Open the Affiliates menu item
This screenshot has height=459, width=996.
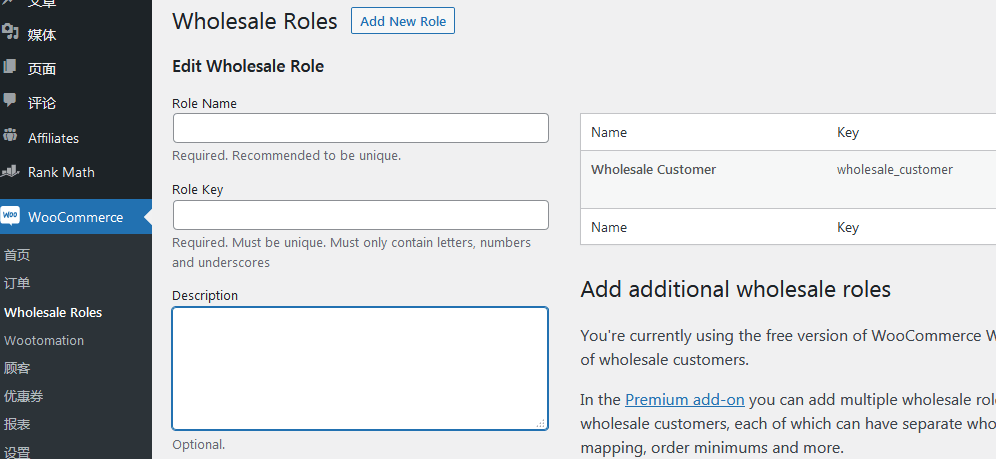[53, 138]
